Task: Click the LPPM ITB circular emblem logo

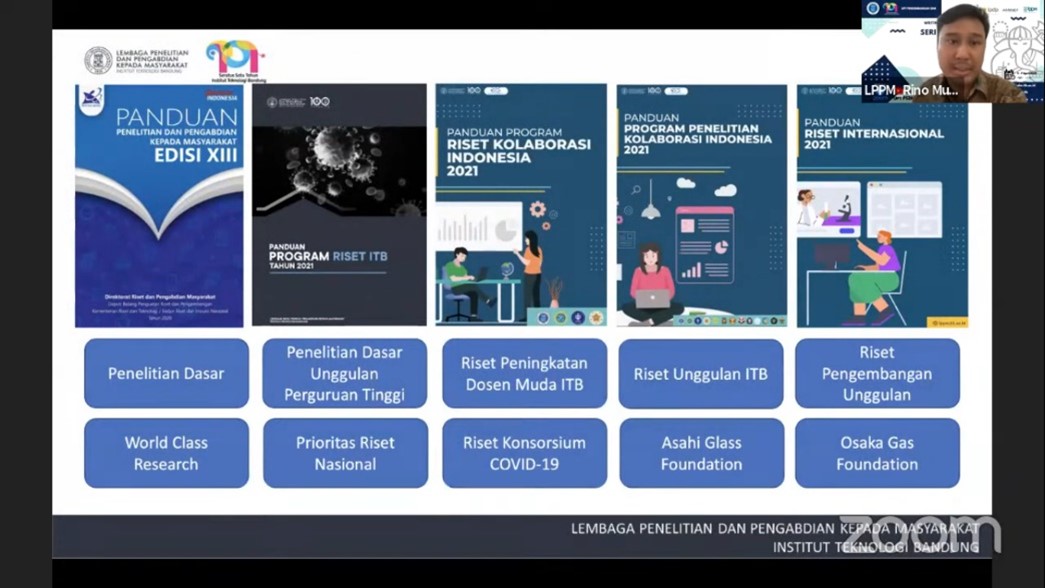Action: tap(98, 60)
